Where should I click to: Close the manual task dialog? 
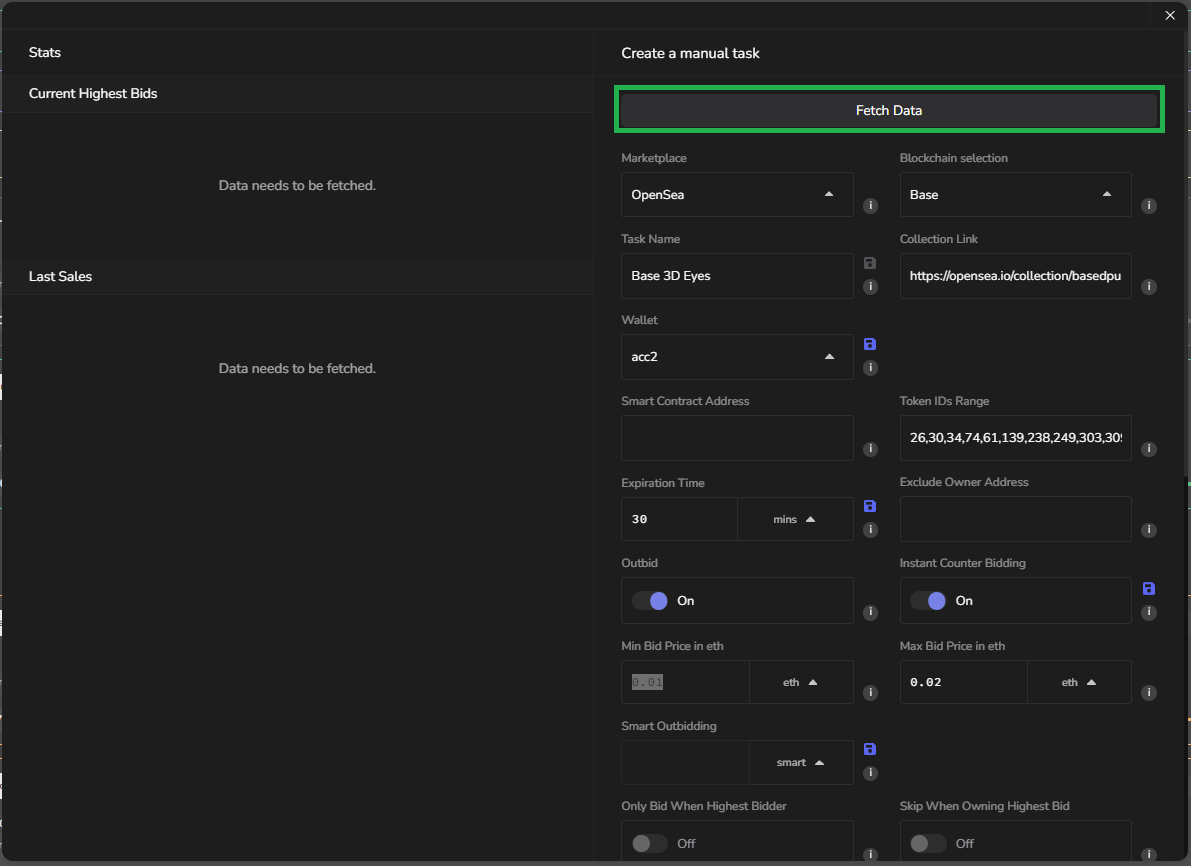coord(1170,15)
